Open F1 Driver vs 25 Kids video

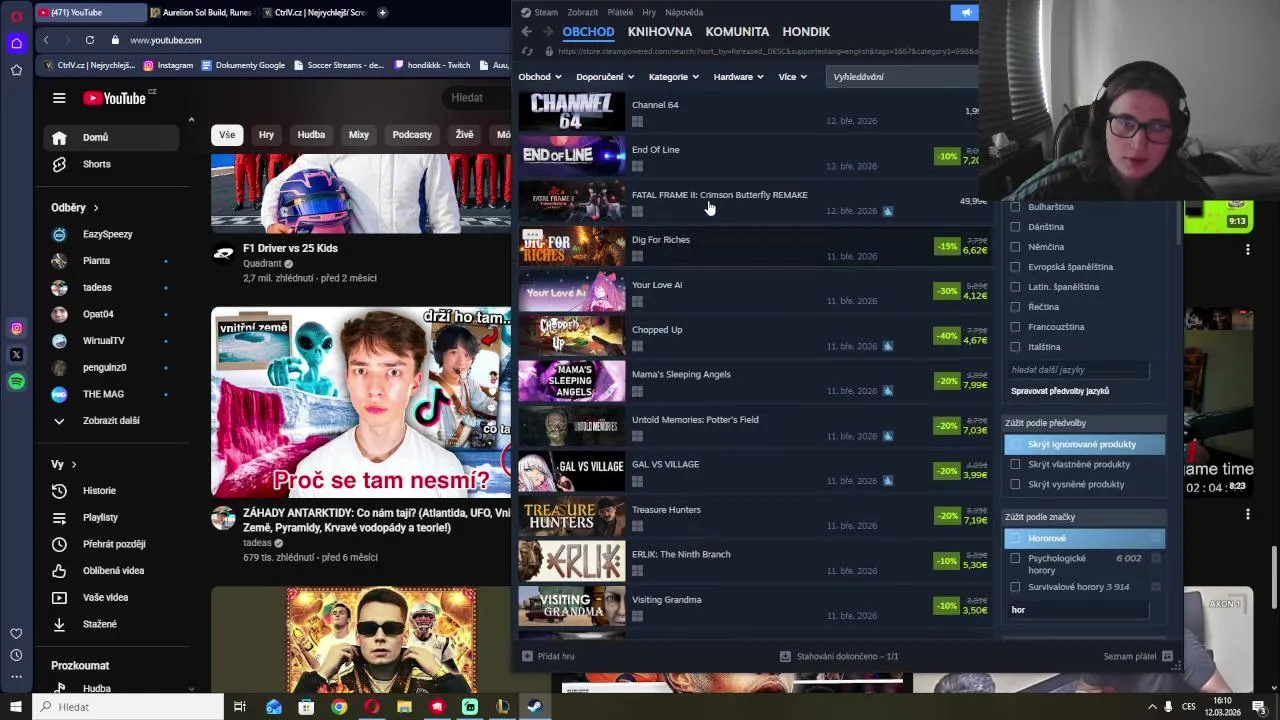[291, 248]
